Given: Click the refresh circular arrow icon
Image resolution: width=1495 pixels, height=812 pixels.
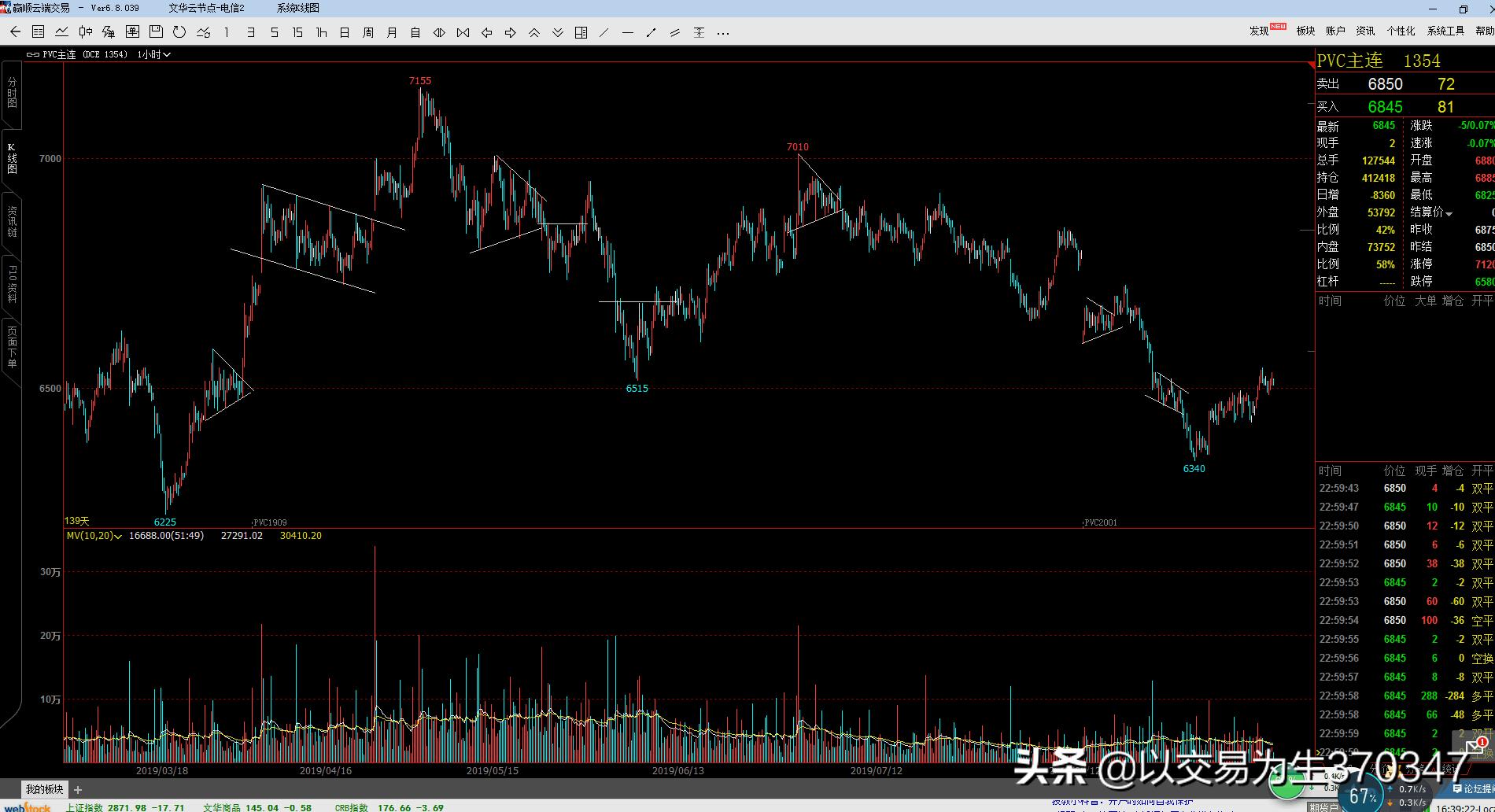Looking at the screenshot, I should (179, 32).
